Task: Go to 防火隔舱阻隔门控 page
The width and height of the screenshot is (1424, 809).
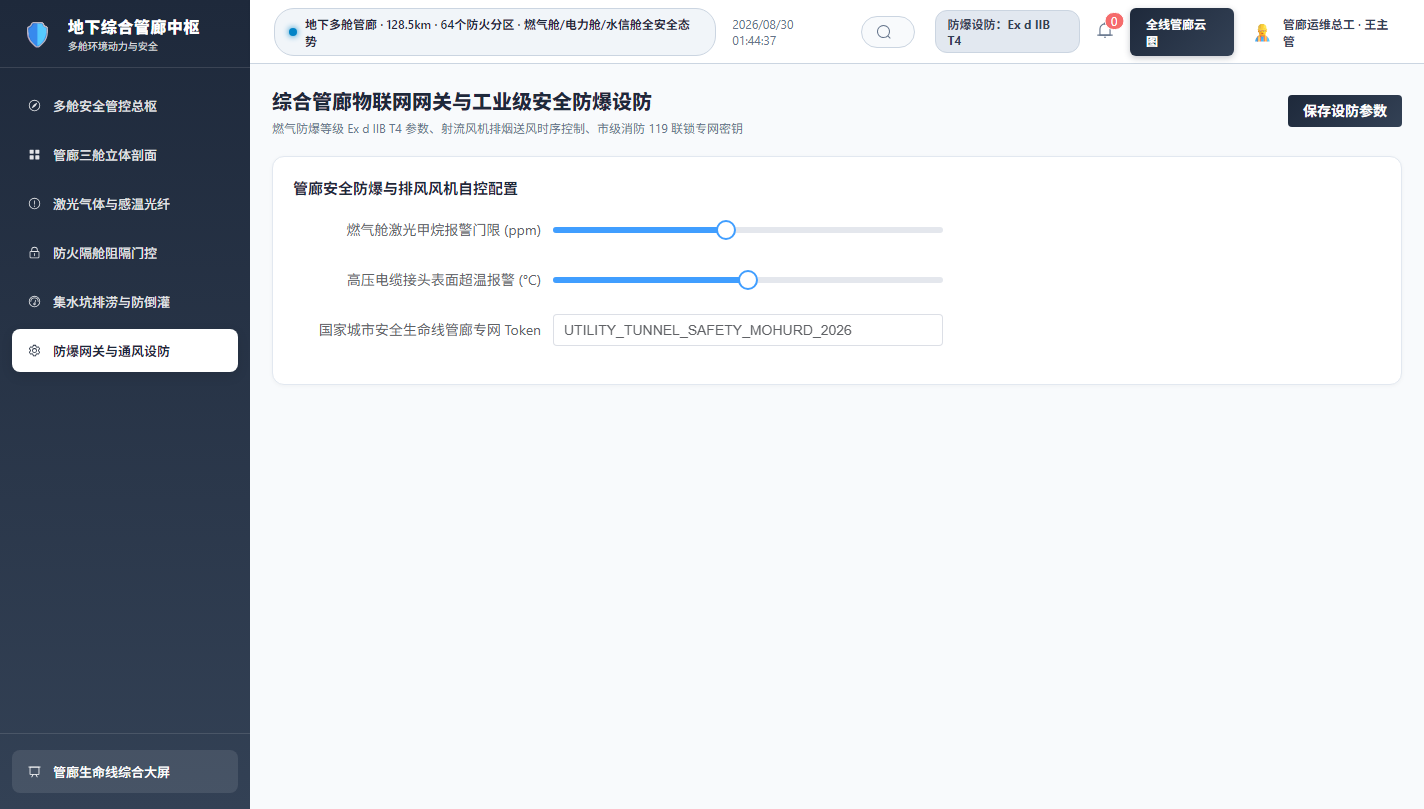Action: 125,253
